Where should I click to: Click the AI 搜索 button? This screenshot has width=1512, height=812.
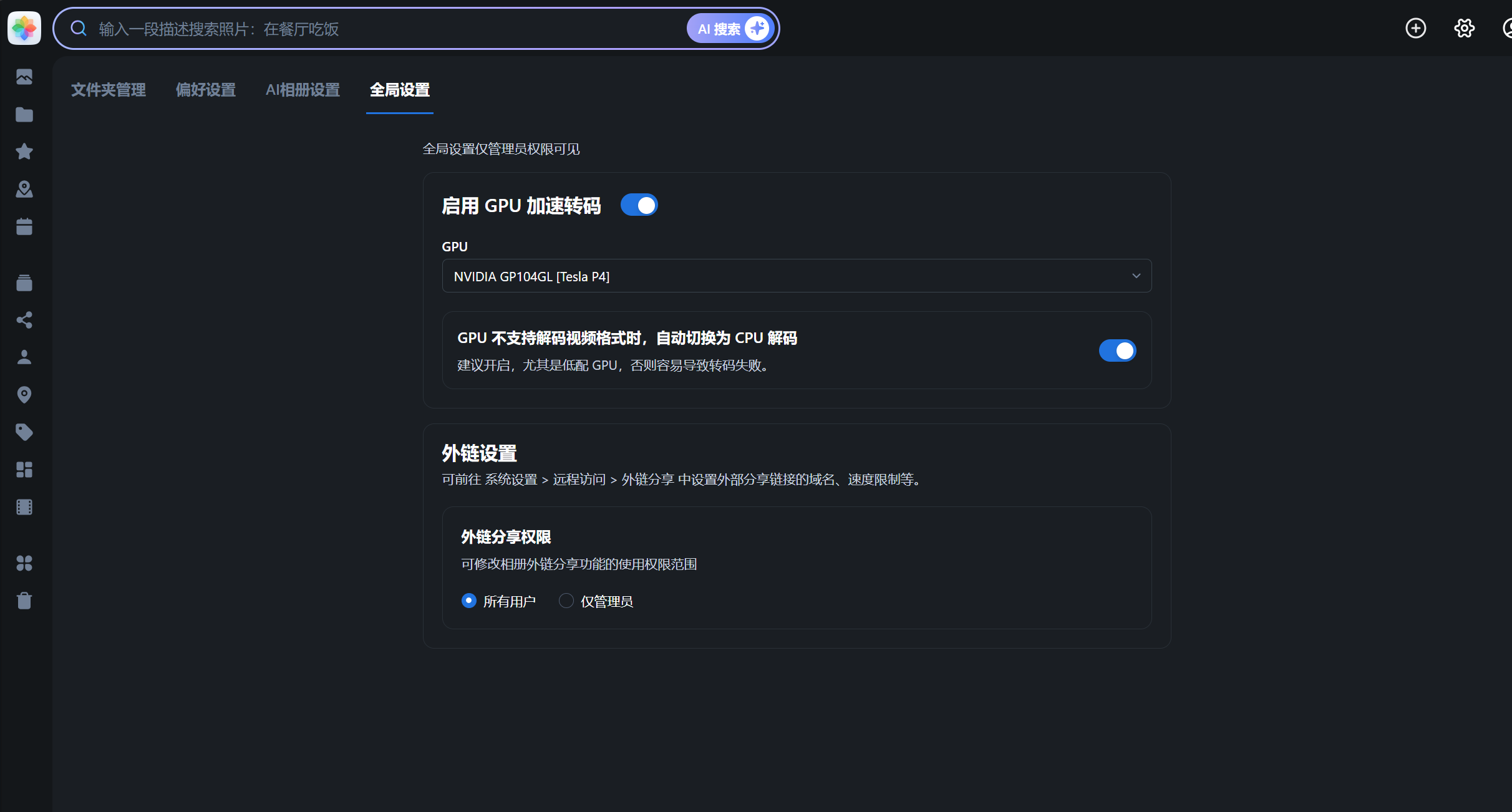point(730,28)
